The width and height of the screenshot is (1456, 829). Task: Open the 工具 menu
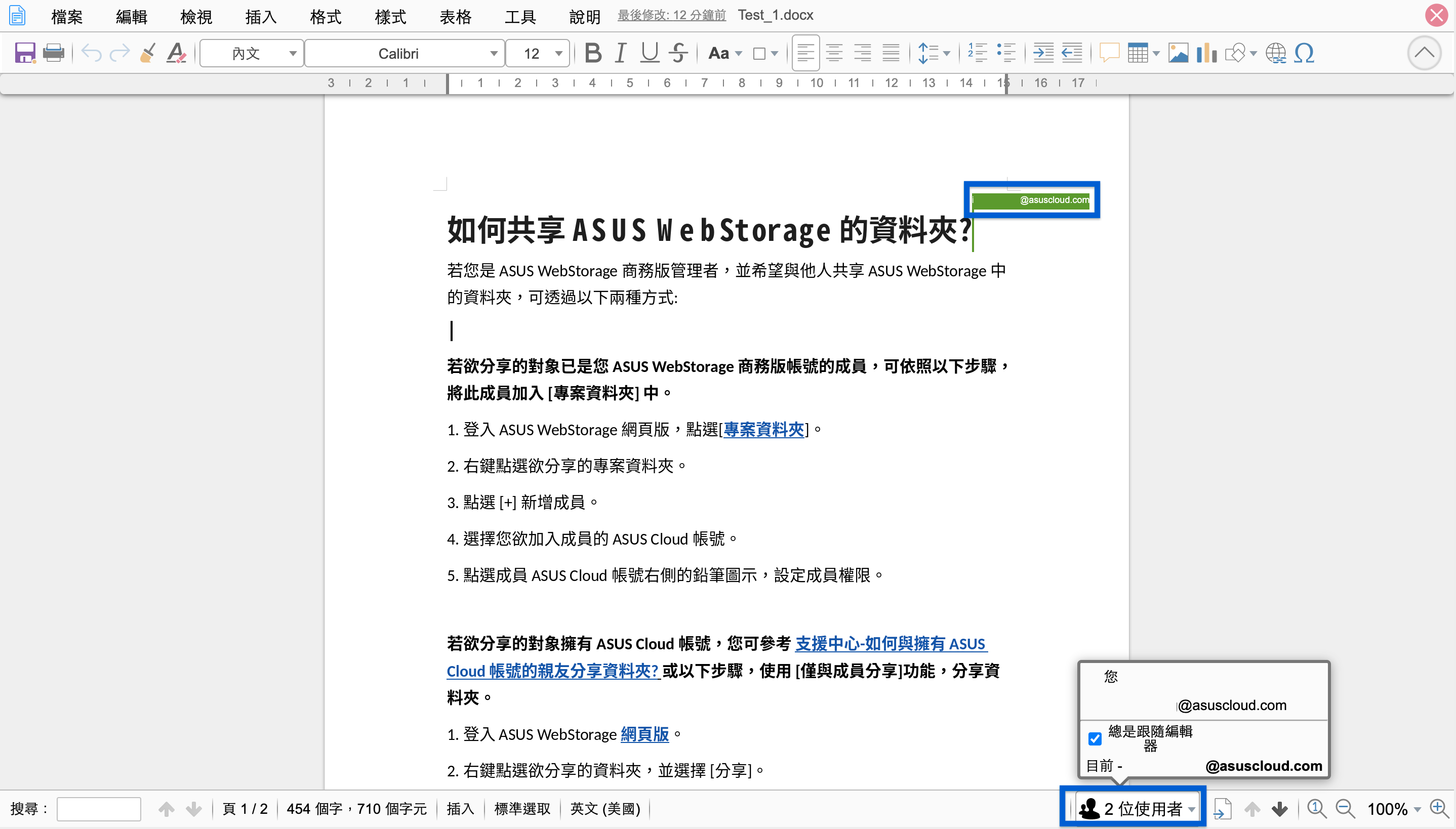point(520,17)
